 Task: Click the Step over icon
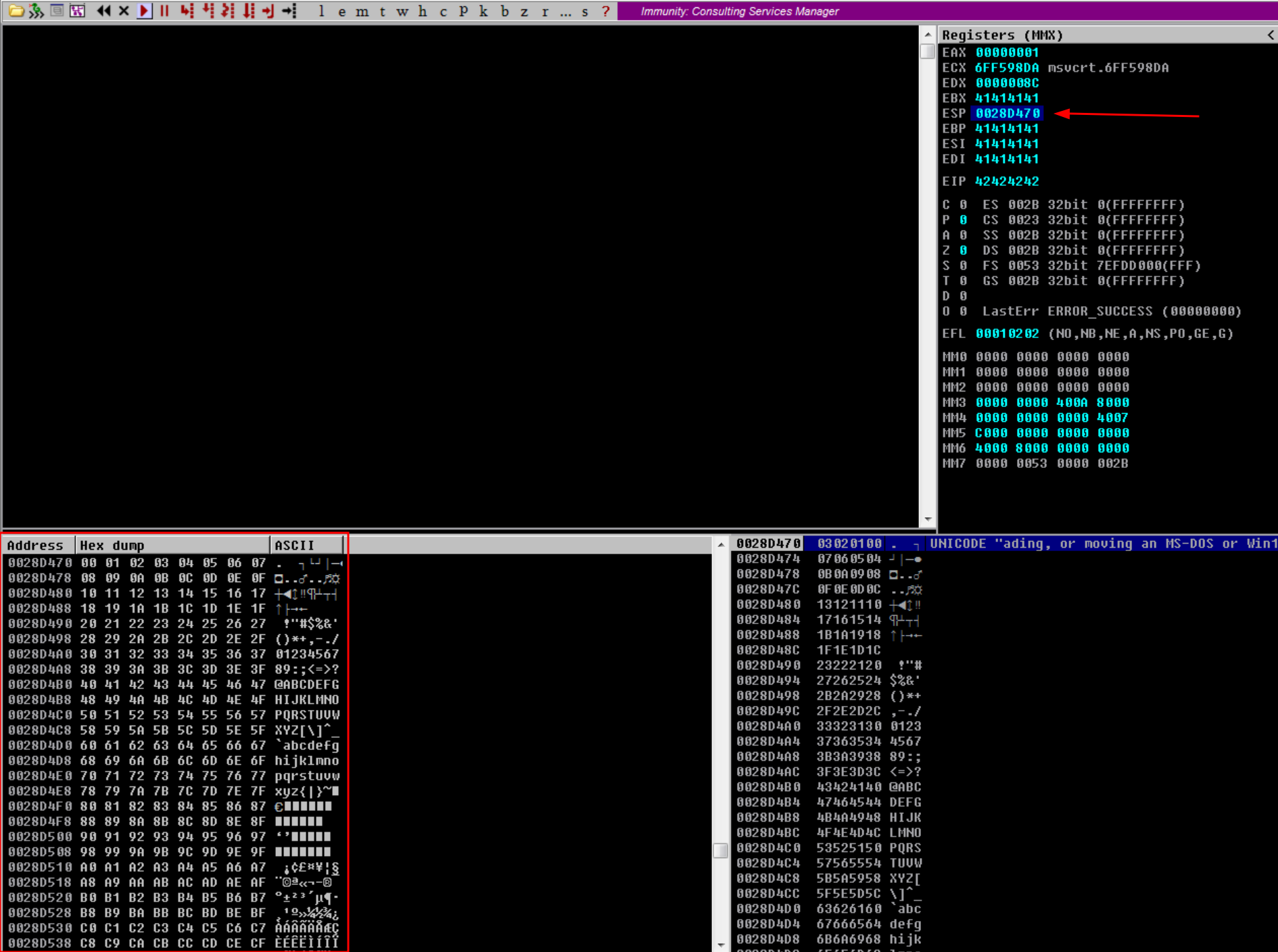pos(208,11)
